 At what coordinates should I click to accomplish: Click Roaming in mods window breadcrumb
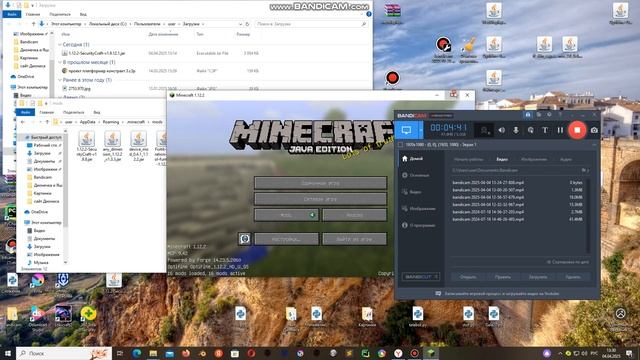point(111,122)
